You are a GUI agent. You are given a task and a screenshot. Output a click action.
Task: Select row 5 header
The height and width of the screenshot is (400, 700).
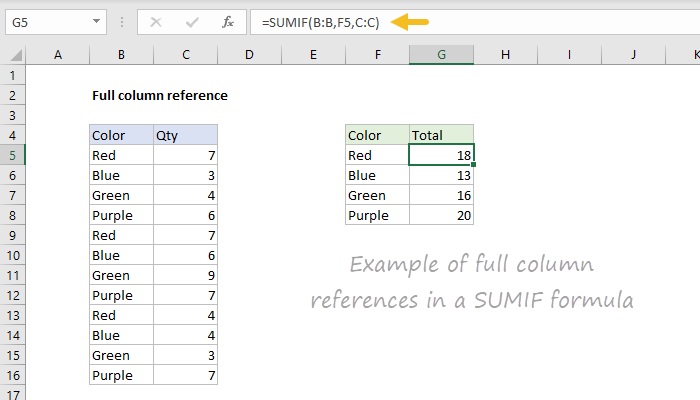[x=13, y=155]
